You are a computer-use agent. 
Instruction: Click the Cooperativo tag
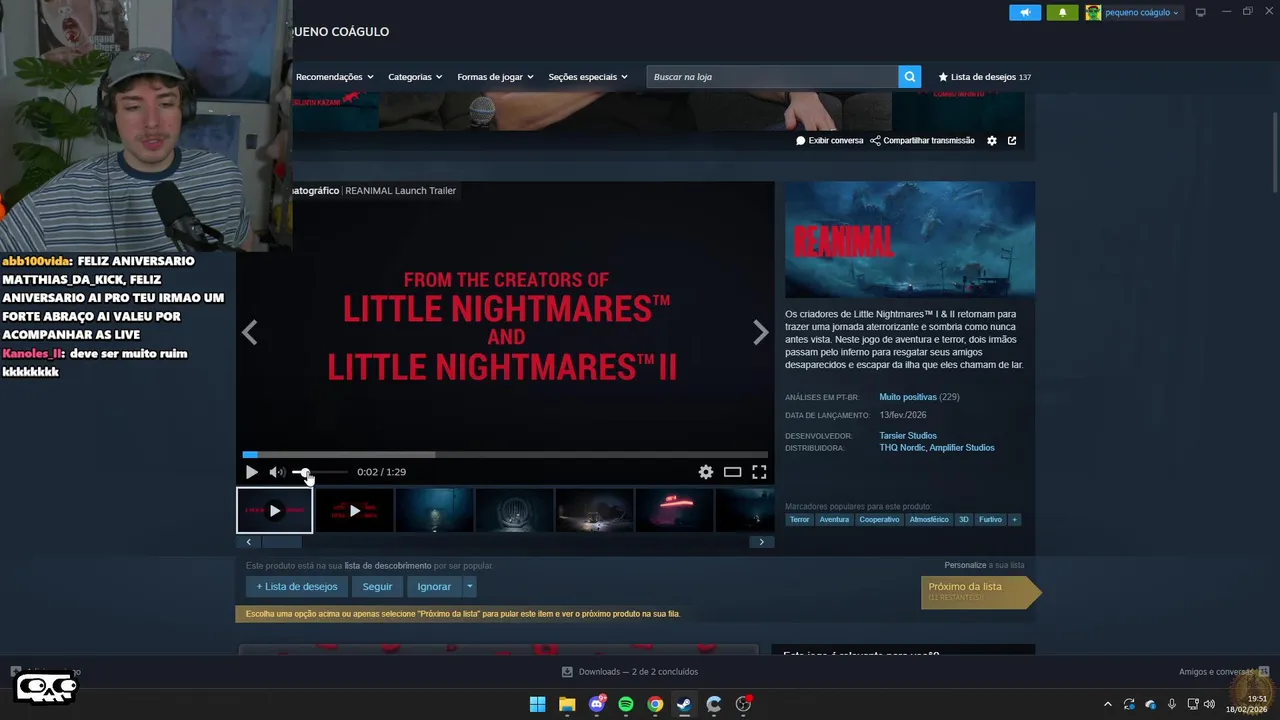(880, 520)
